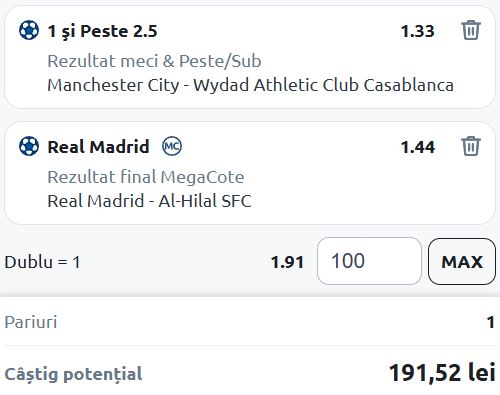
Task: Click the 1.44 odds value
Action: pyautogui.click(x=418, y=147)
